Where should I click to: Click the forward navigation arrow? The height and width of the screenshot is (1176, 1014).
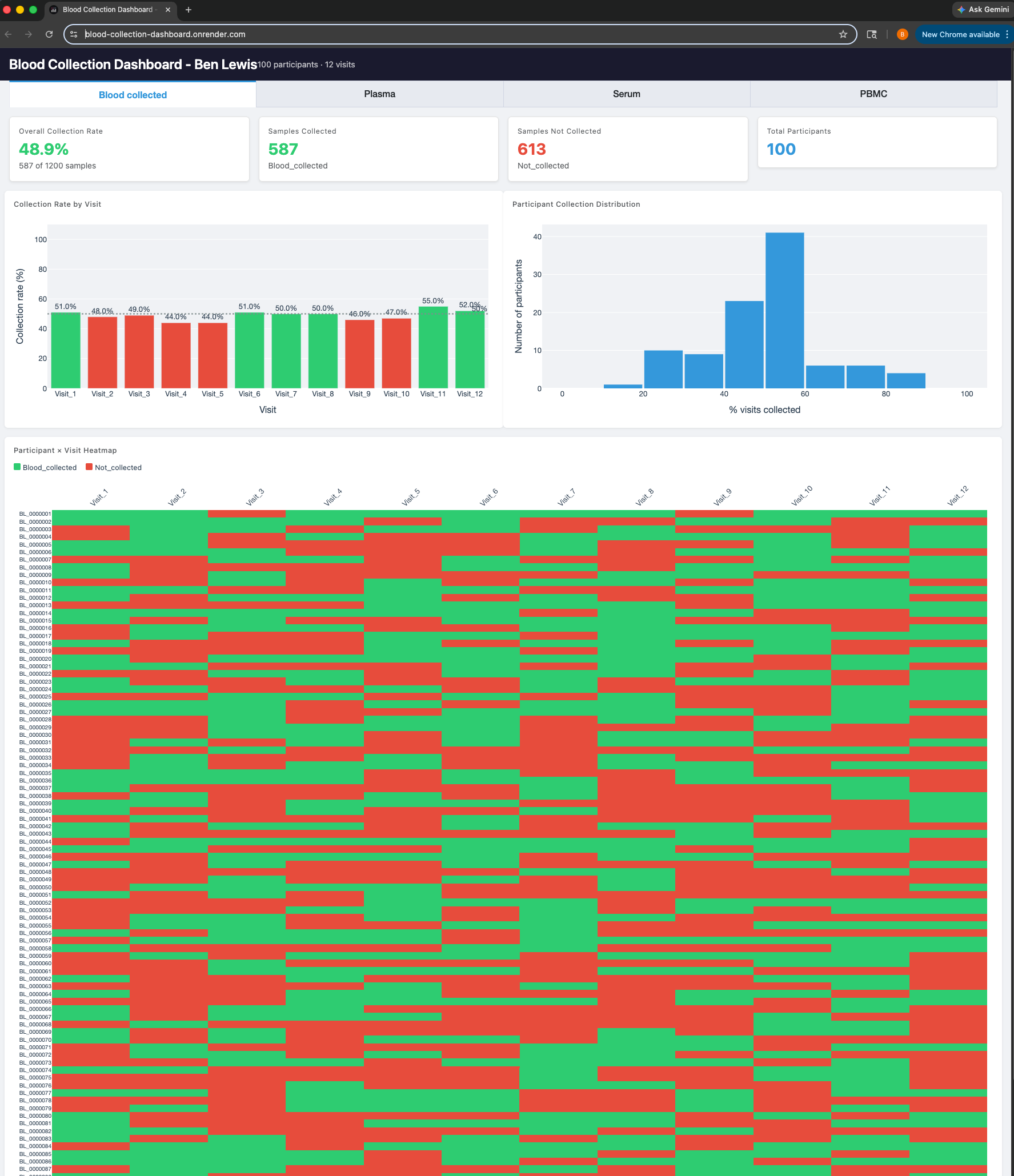[x=29, y=34]
